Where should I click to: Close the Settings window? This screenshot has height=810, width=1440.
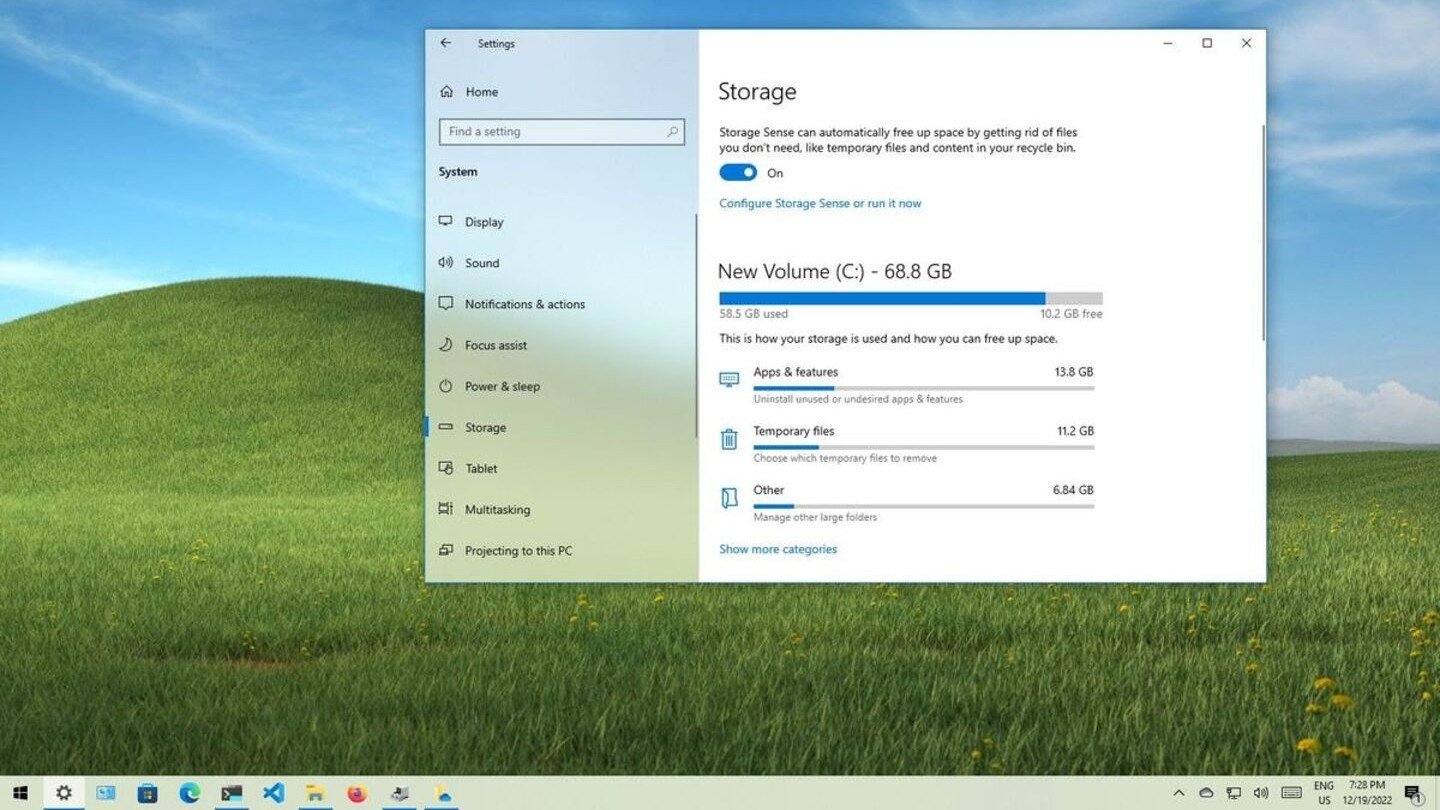pos(1246,43)
